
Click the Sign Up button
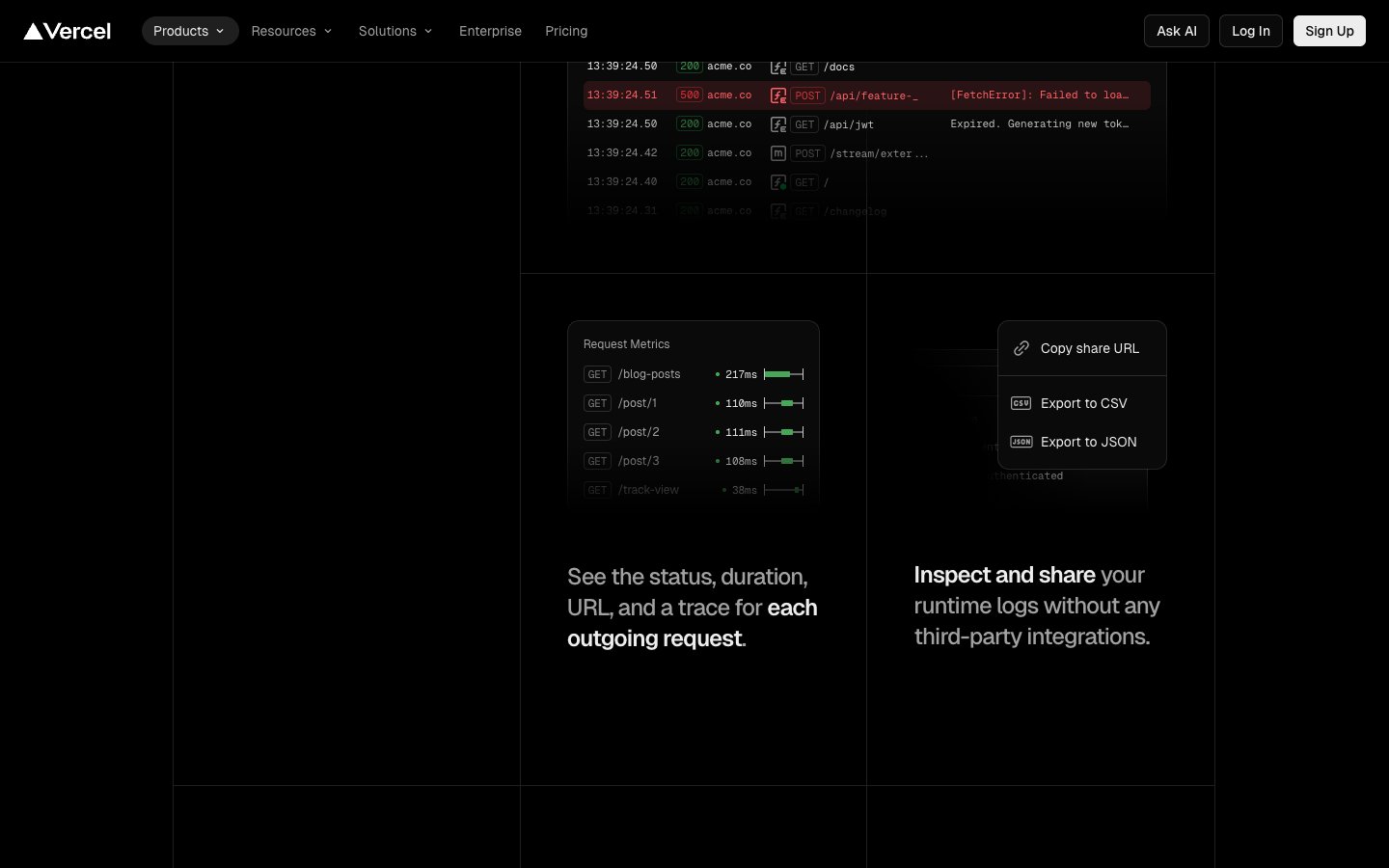[x=1329, y=31]
